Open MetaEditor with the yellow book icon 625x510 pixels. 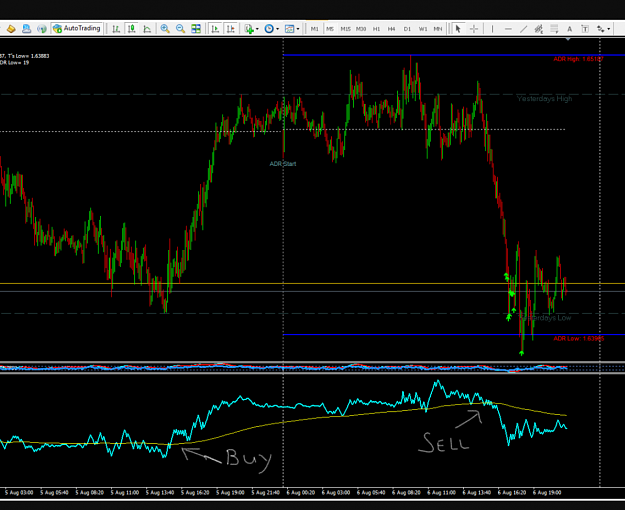click(11, 29)
